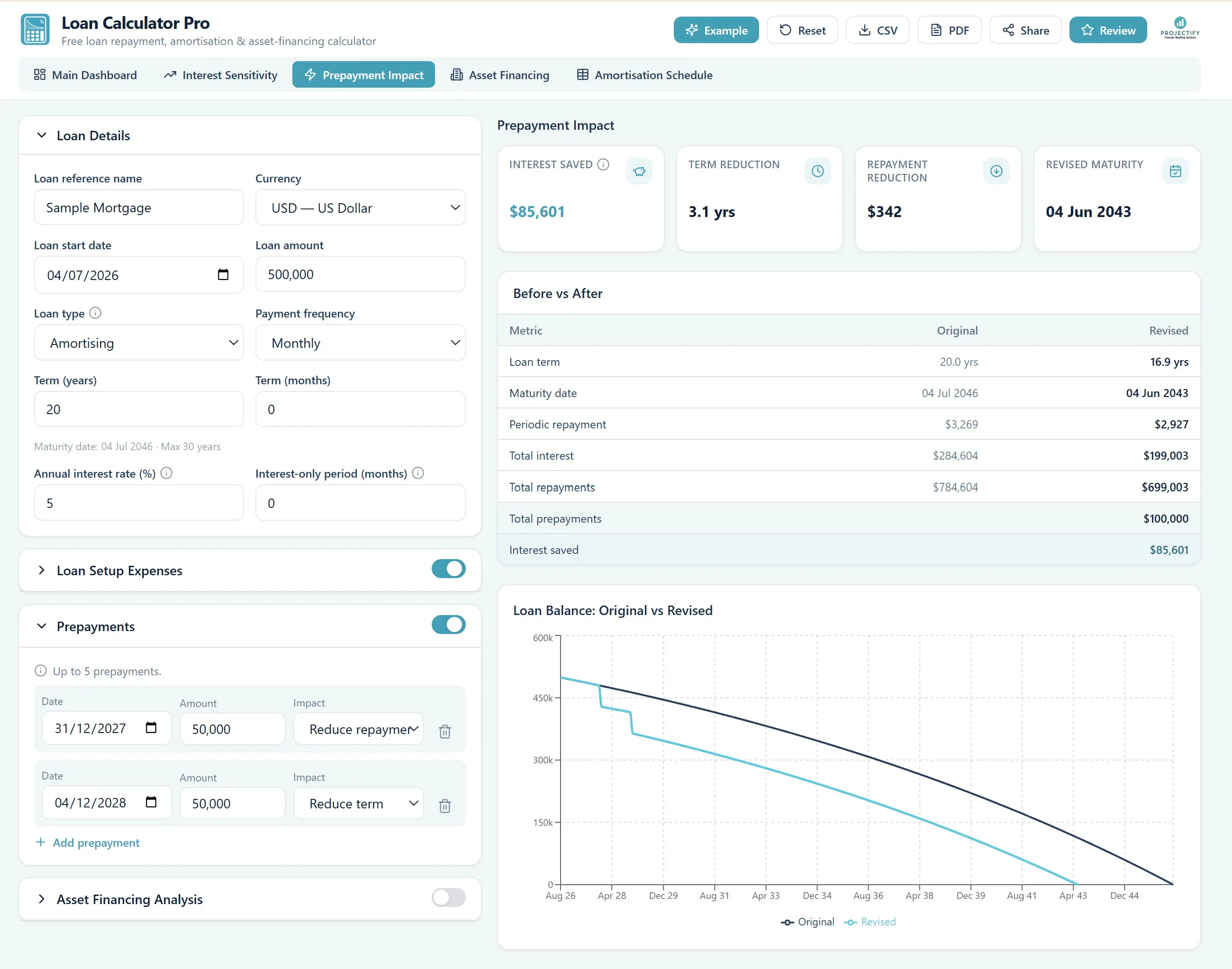Collapse the Loan Details section

tap(41, 135)
